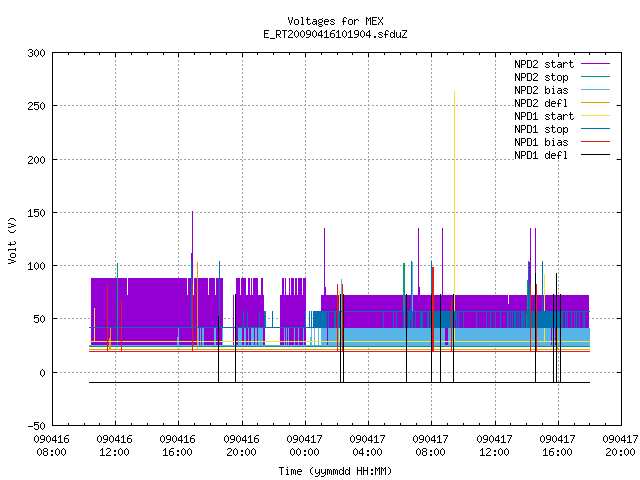Click the x-axis tick 090417 20:00

point(620,446)
